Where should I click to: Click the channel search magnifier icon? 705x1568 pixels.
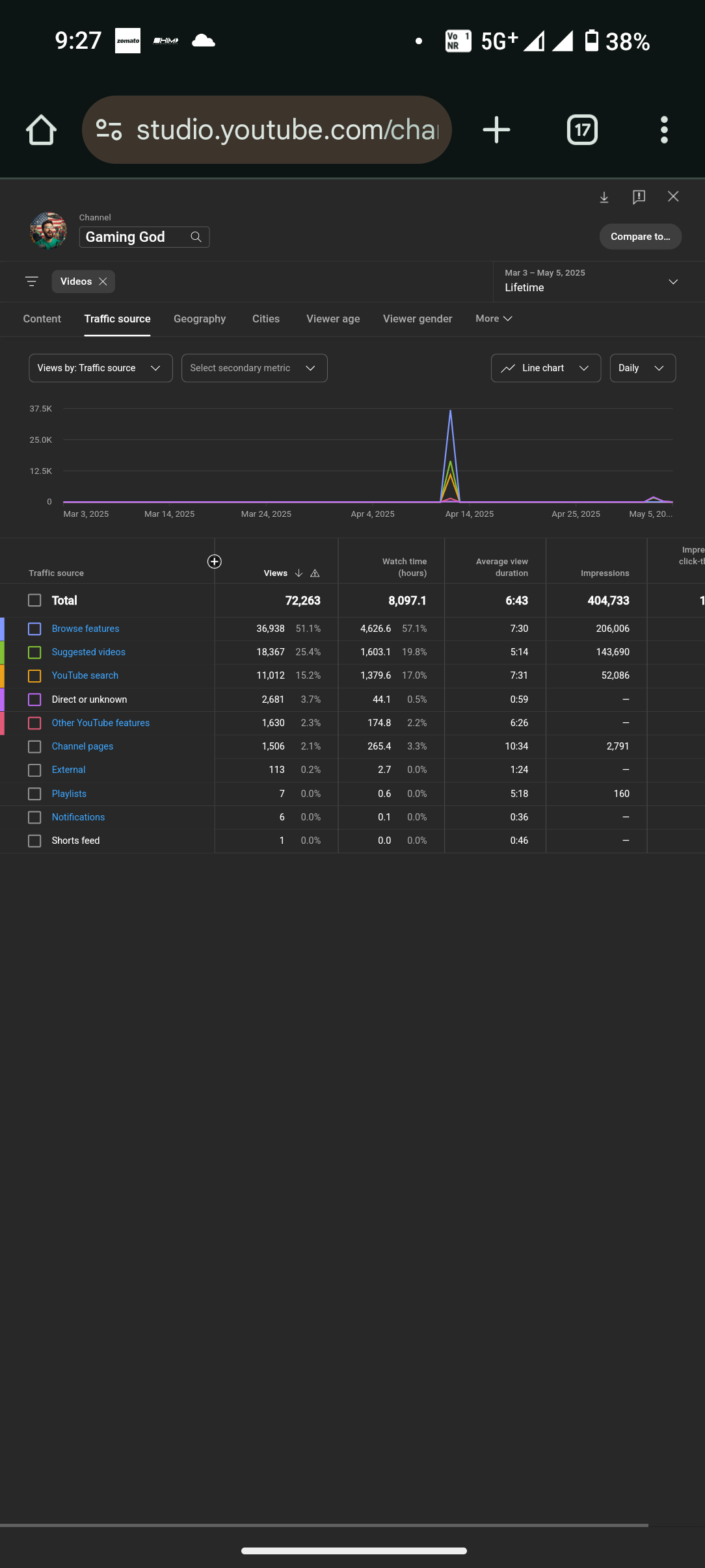196,237
